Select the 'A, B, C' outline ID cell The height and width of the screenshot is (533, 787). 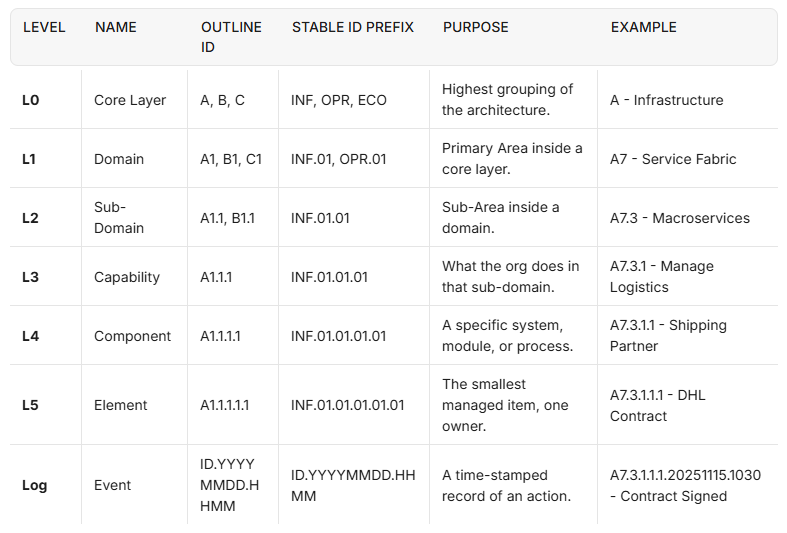223,100
